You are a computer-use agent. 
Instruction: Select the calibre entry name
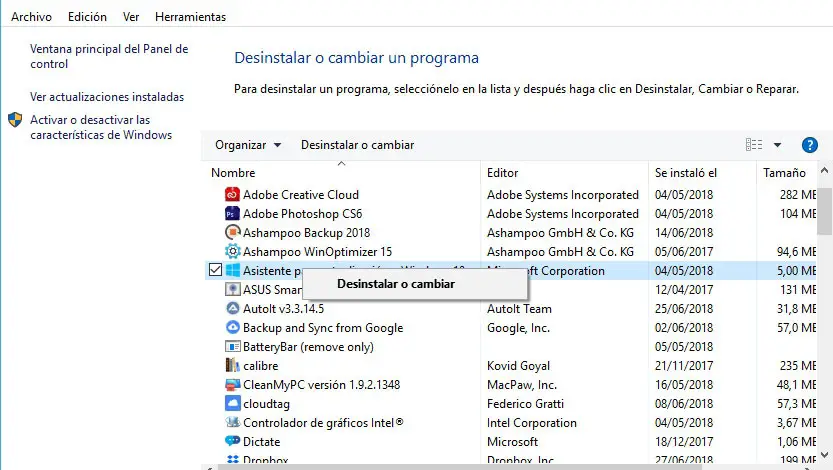[260, 366]
